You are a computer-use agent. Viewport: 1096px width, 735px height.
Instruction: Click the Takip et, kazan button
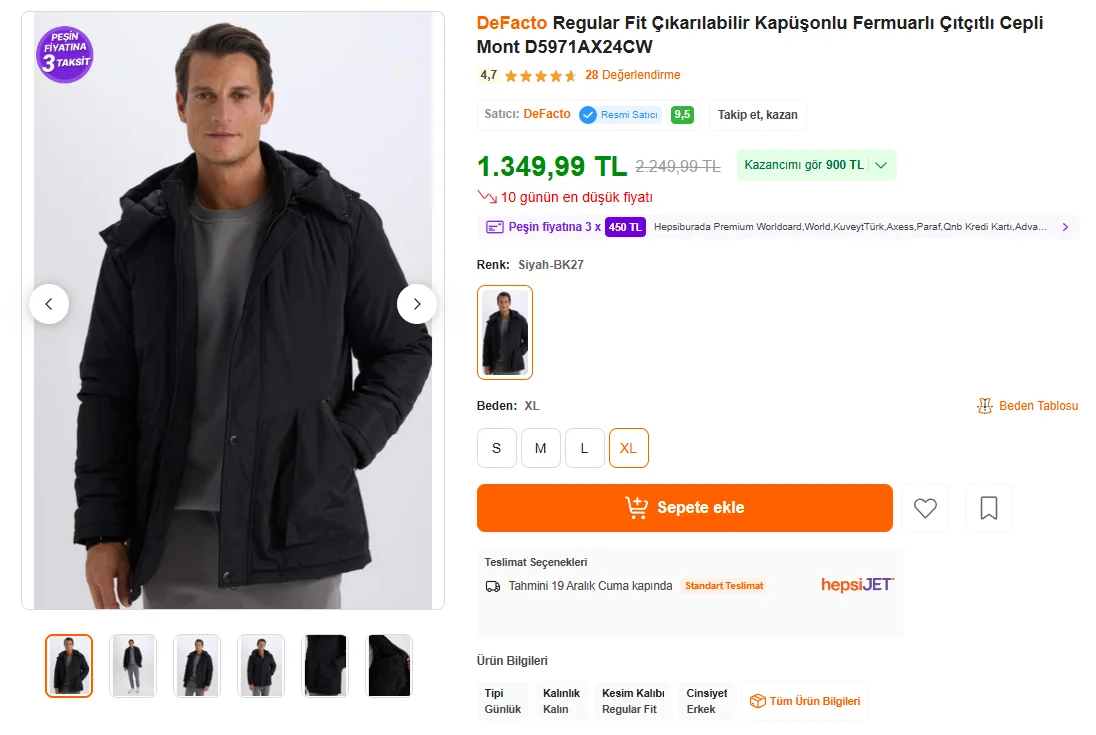coord(757,115)
